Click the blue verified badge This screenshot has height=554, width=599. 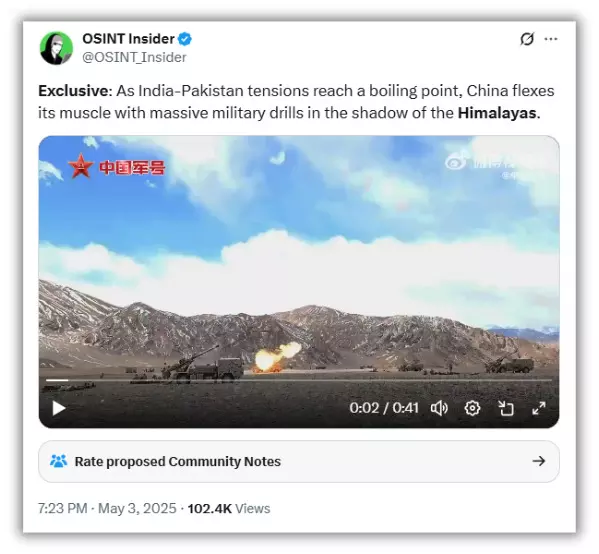click(185, 39)
